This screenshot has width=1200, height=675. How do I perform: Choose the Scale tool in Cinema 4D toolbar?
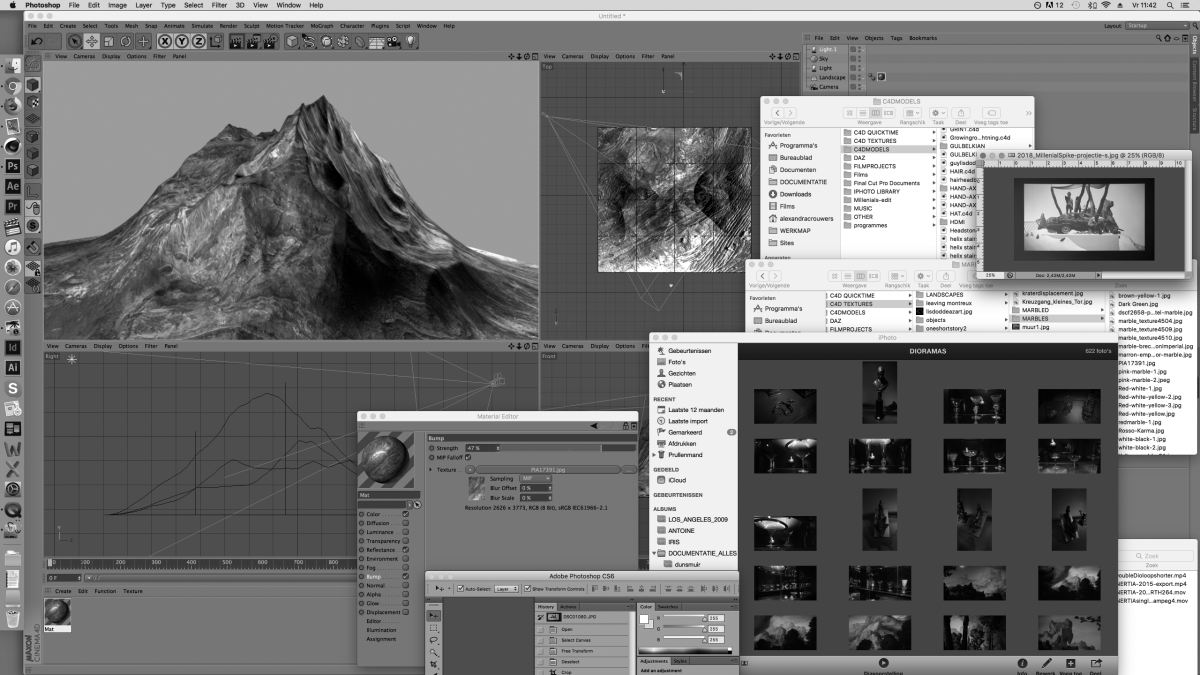(x=108, y=41)
